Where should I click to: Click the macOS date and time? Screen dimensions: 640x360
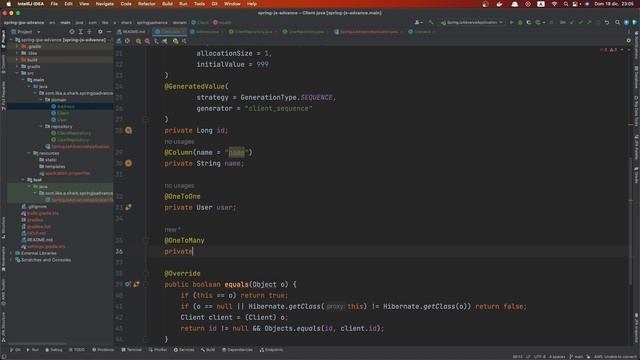(x=614, y=4)
